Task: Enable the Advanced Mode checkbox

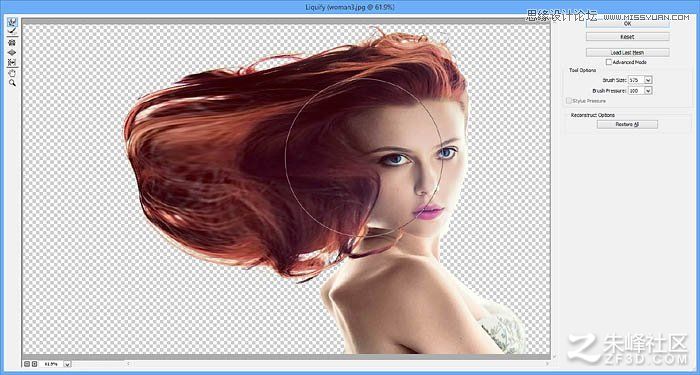Action: [x=609, y=62]
